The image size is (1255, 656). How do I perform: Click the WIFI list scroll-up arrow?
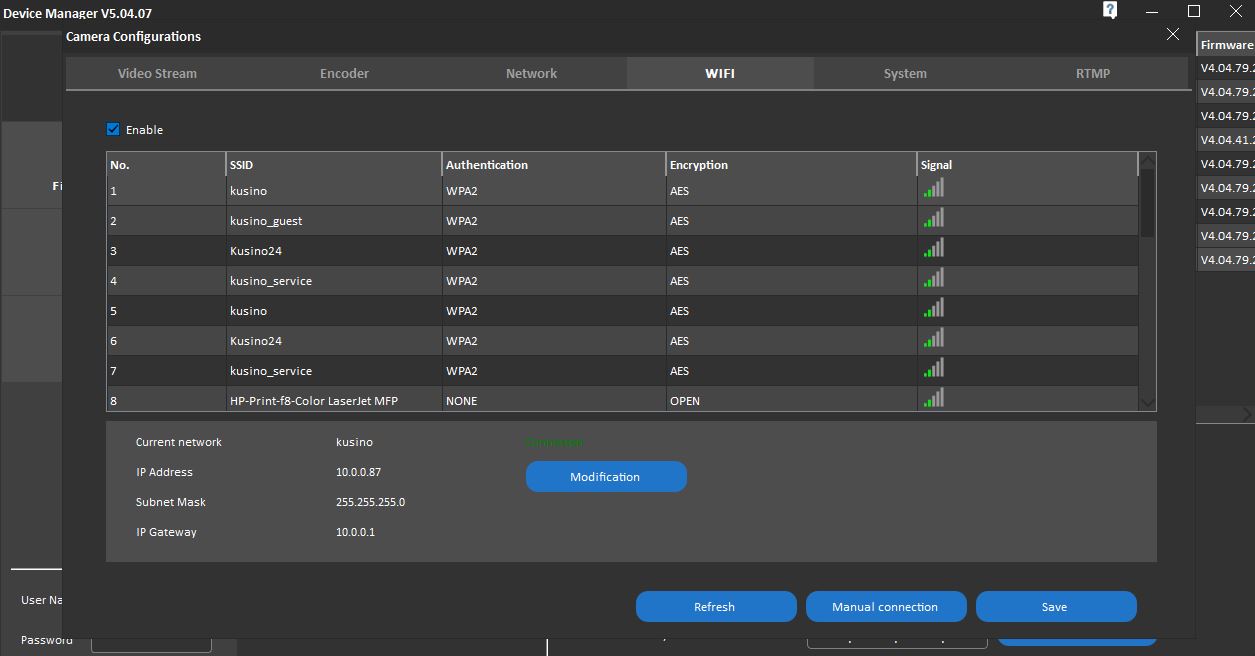click(1147, 160)
